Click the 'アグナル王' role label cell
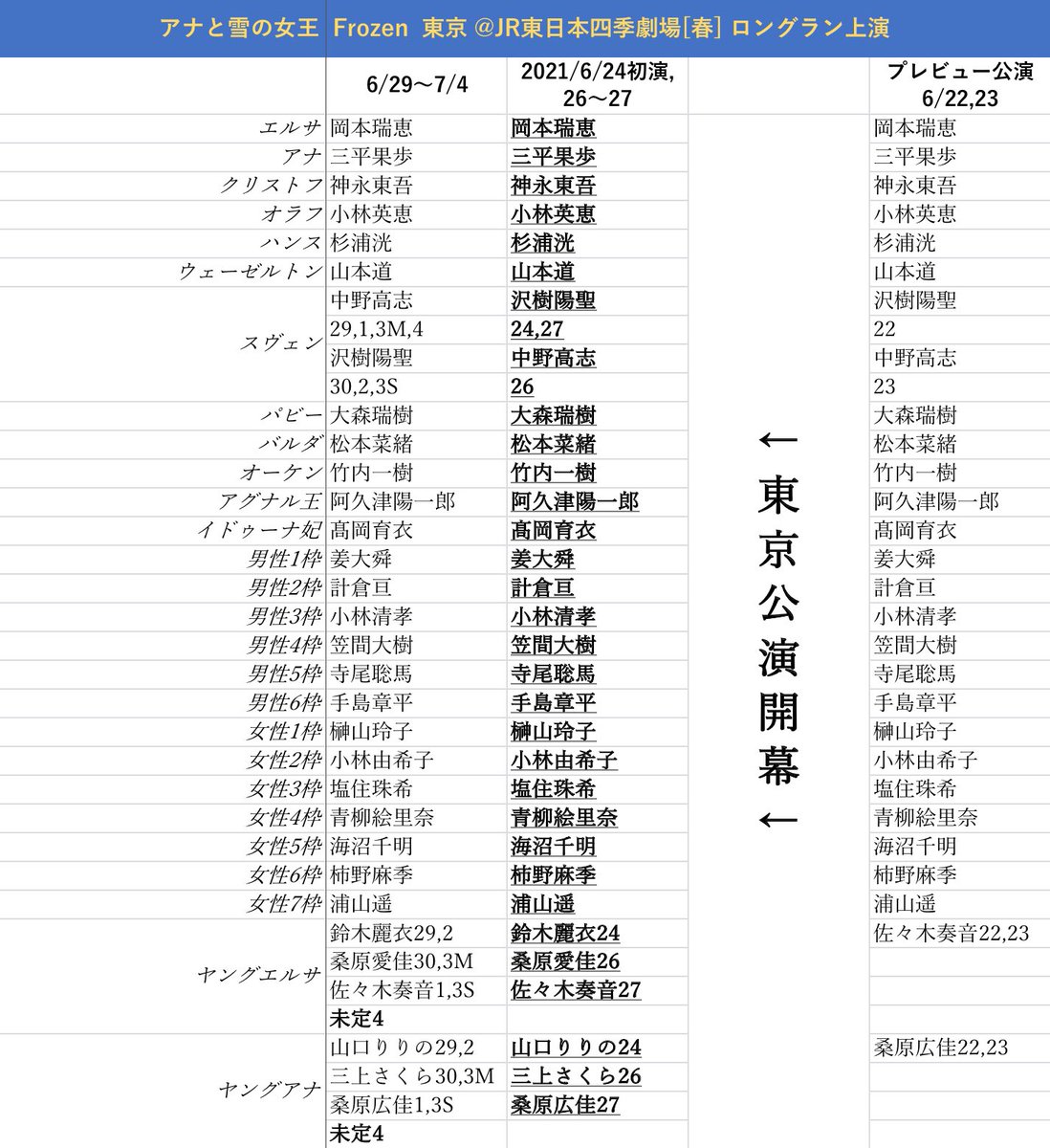 click(x=164, y=502)
